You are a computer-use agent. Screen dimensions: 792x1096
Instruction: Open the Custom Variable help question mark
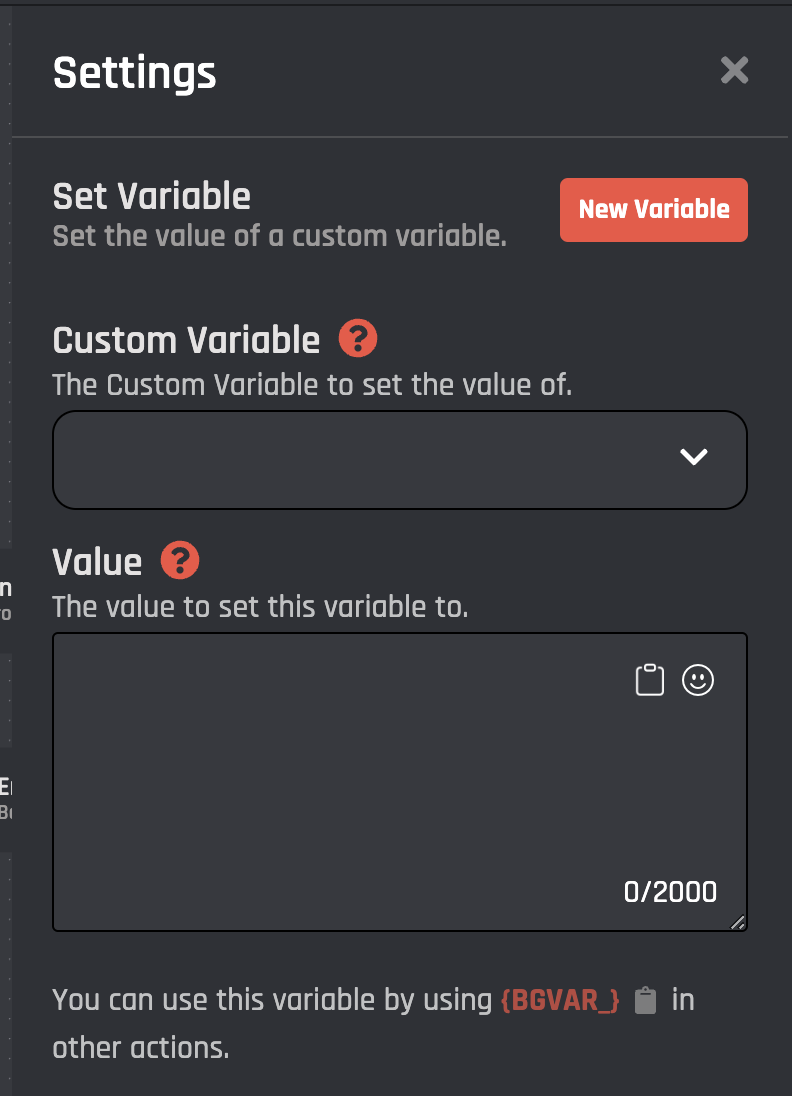coord(358,339)
